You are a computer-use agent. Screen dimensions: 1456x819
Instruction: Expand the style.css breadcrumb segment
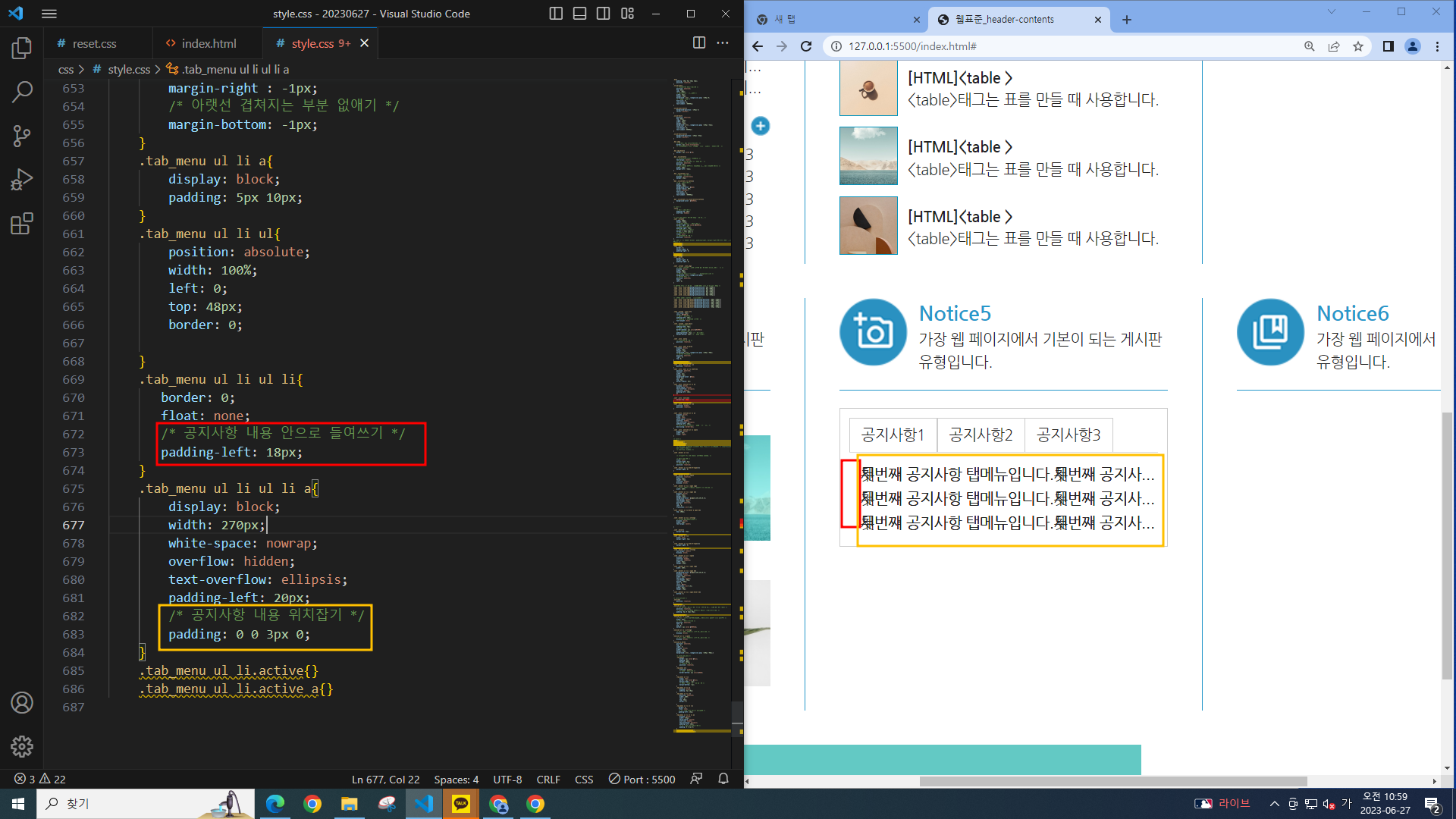point(128,69)
